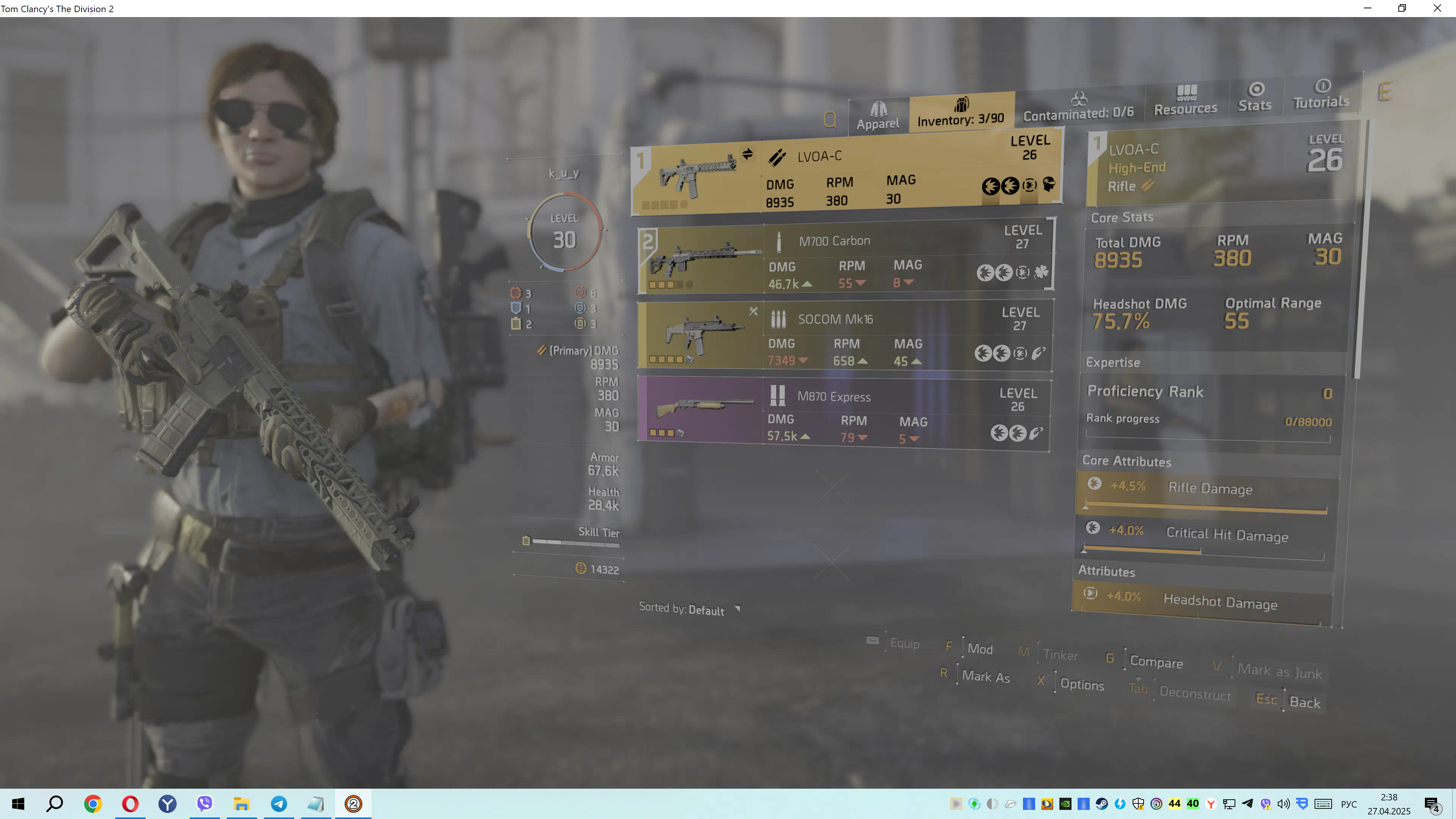Open the Sorted by: Default dropdown
The image size is (1456, 819).
(690, 609)
